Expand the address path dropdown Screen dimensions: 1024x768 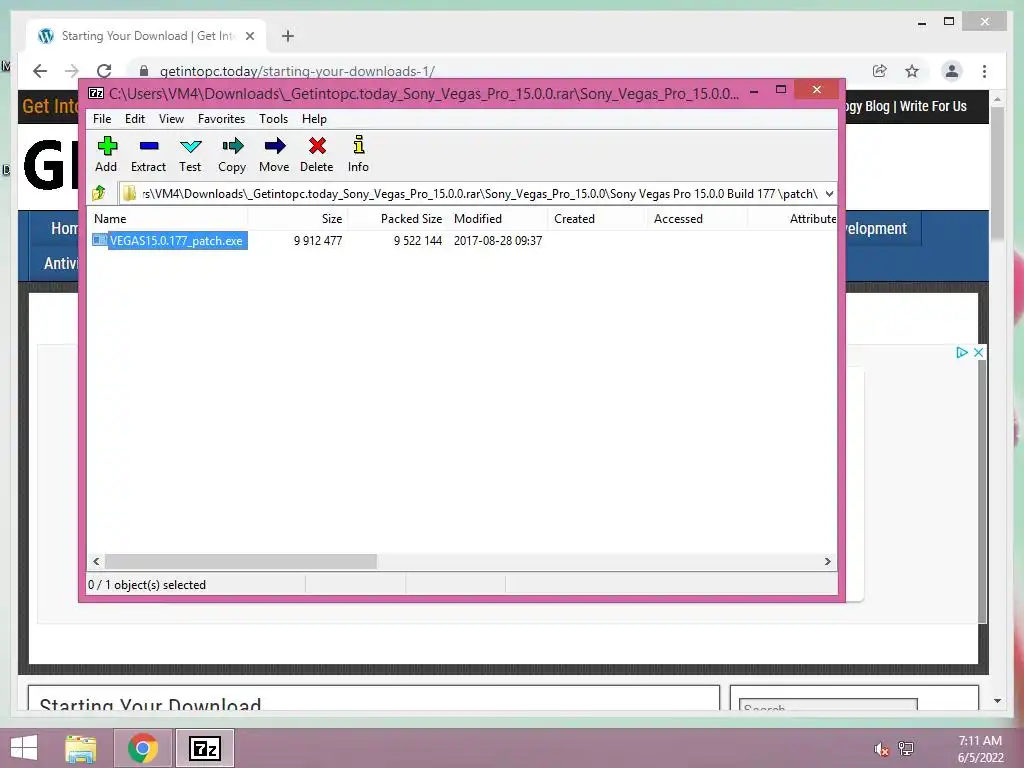[829, 194]
